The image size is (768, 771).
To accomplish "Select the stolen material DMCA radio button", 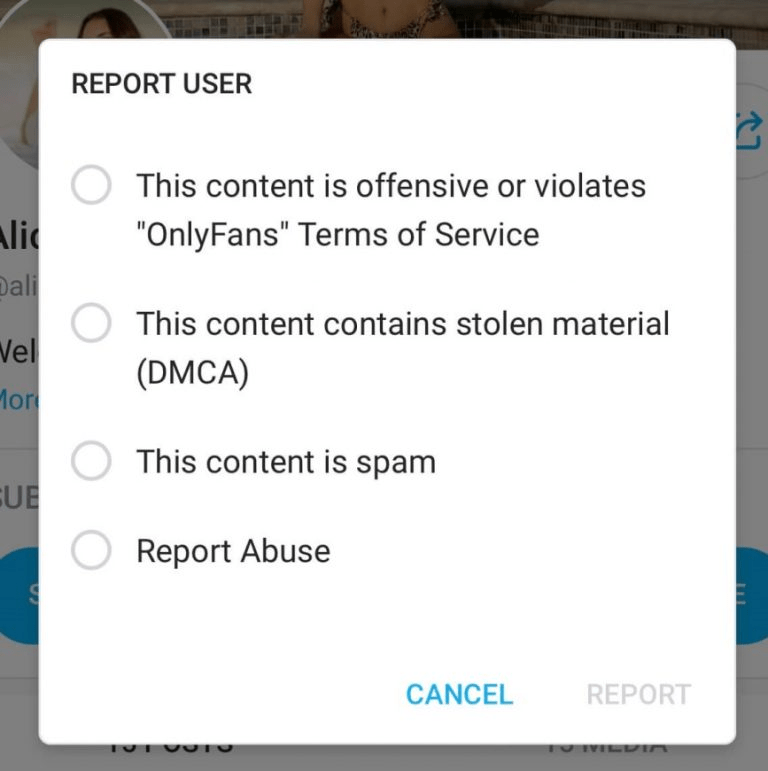I will [91, 323].
